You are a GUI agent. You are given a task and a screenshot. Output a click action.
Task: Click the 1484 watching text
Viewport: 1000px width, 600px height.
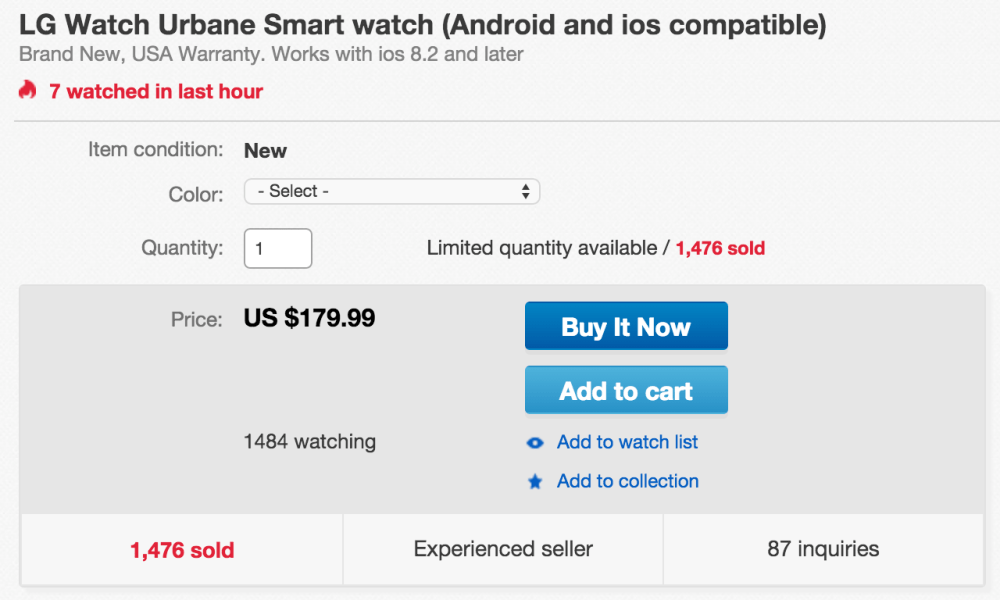tap(310, 441)
